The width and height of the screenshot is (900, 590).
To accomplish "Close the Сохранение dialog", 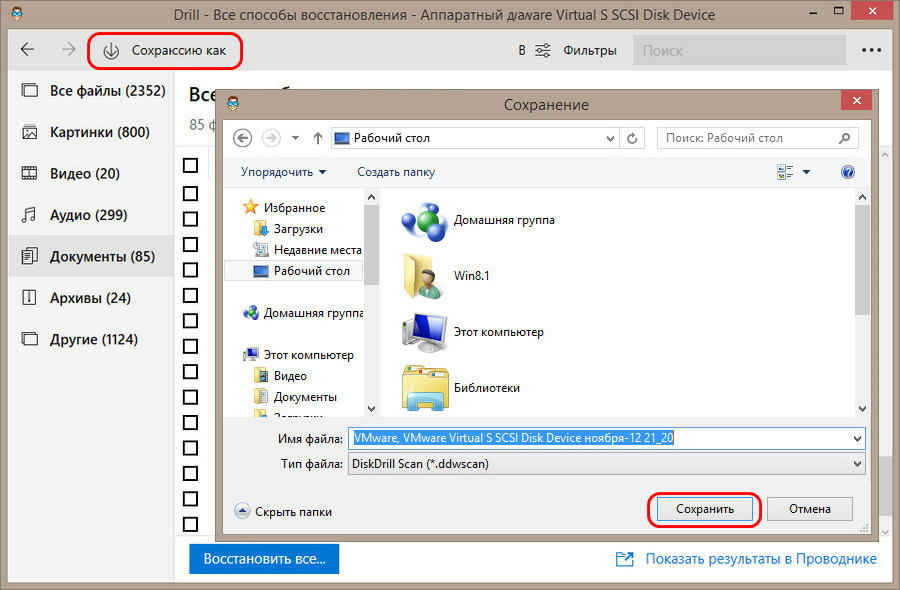I will coord(856,100).
